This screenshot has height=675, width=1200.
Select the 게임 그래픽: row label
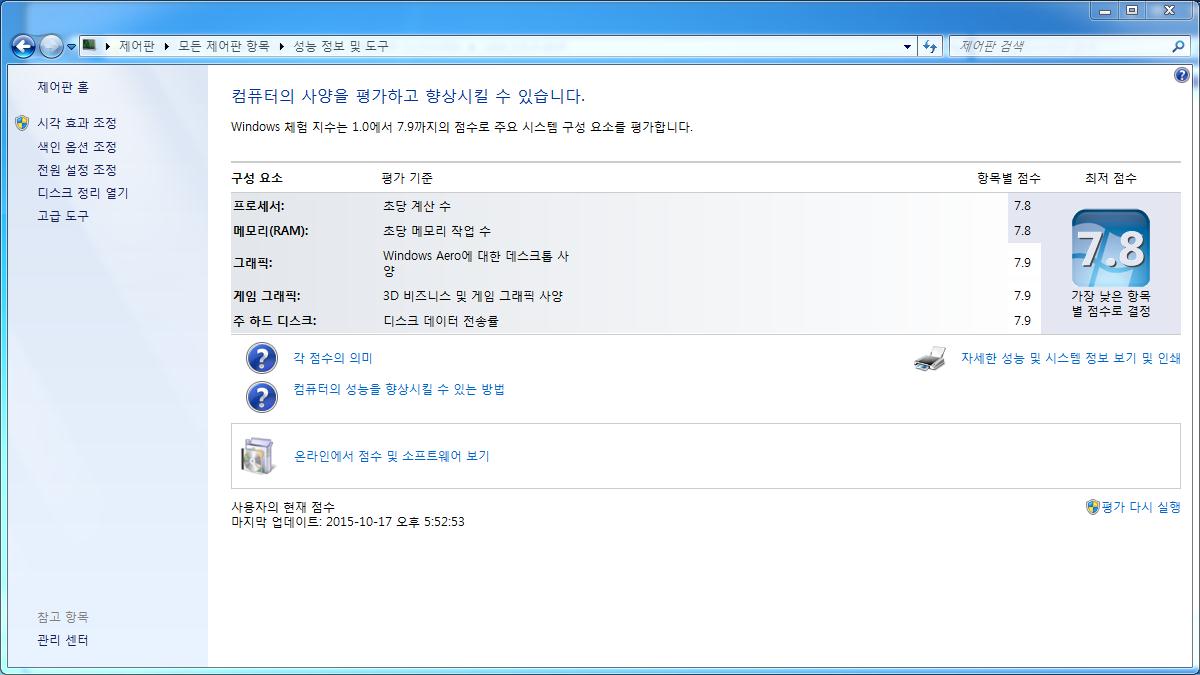(266, 296)
